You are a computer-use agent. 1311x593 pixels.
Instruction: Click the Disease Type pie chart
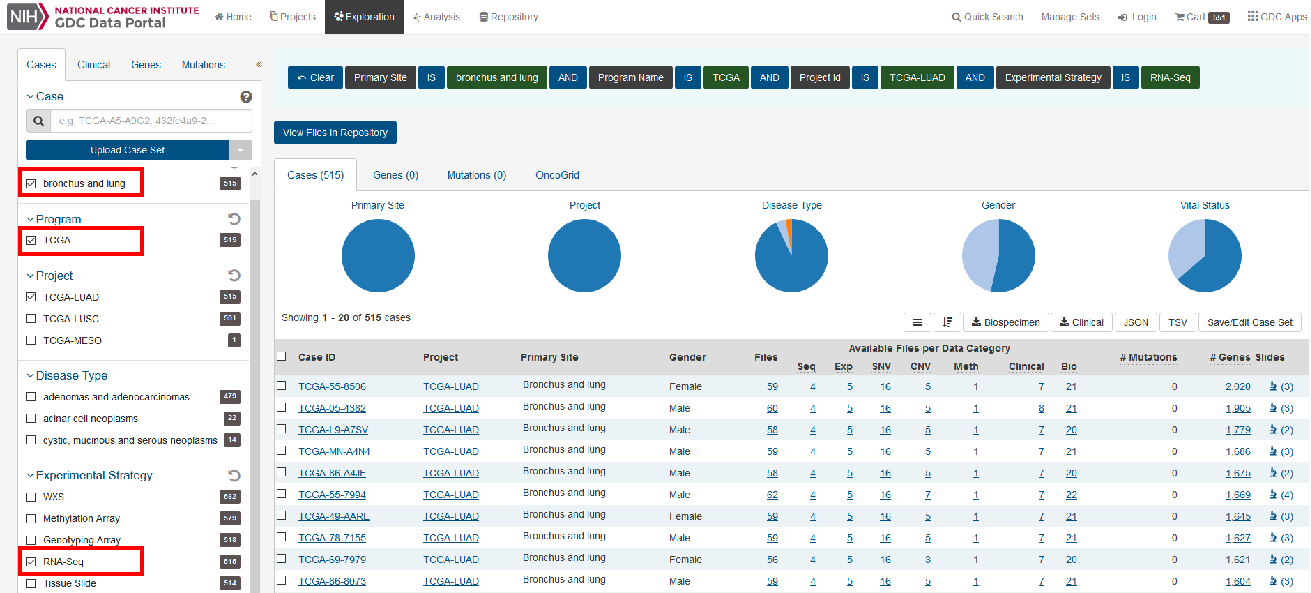point(791,255)
